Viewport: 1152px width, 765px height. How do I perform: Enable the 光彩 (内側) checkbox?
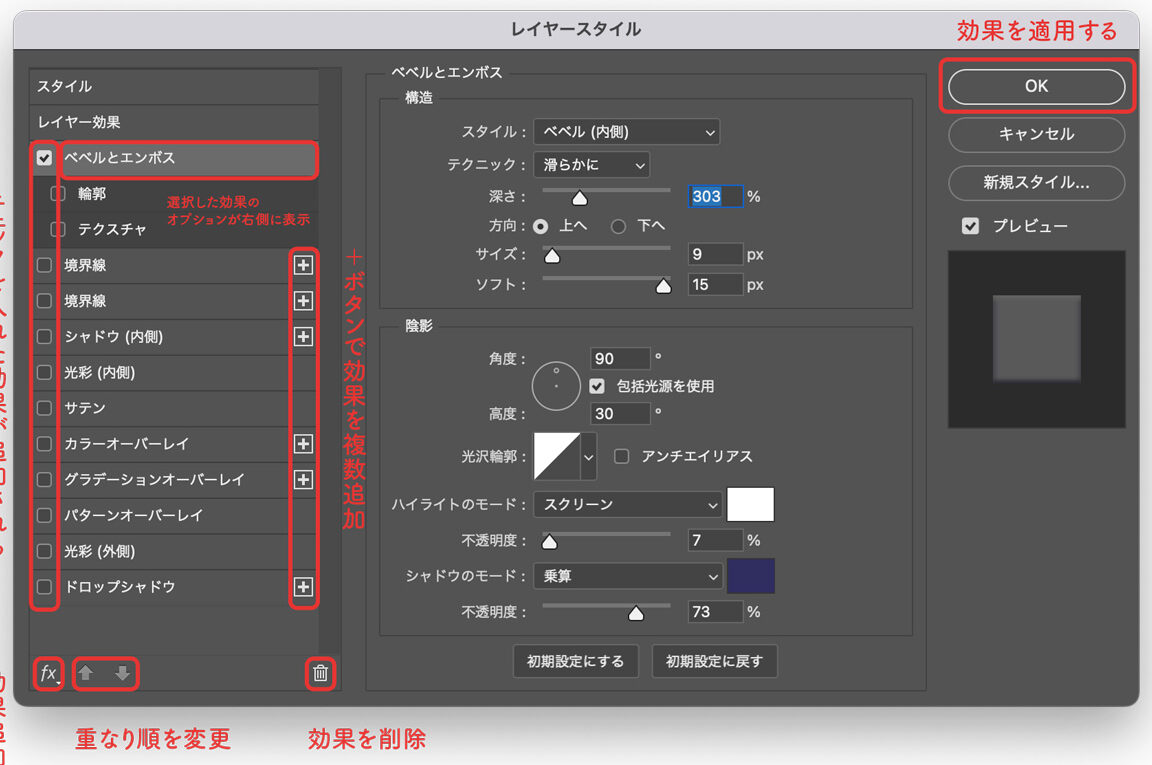pyautogui.click(x=44, y=373)
